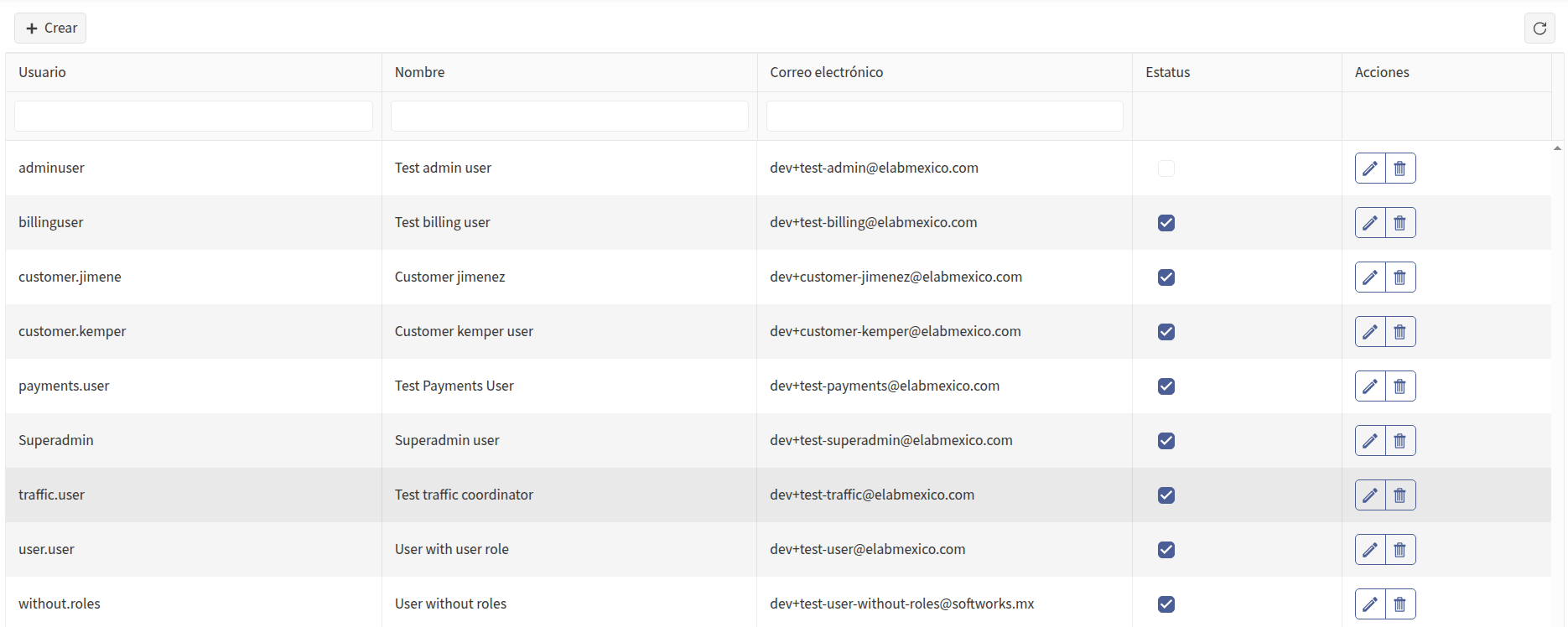Image resolution: width=1568 pixels, height=627 pixels.
Task: Enable the adminuser status checkbox
Action: [1166, 168]
